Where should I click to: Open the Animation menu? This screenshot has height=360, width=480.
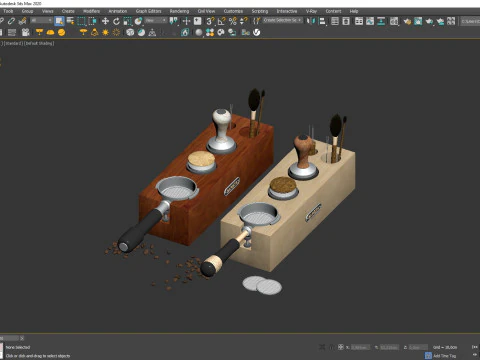[118, 11]
